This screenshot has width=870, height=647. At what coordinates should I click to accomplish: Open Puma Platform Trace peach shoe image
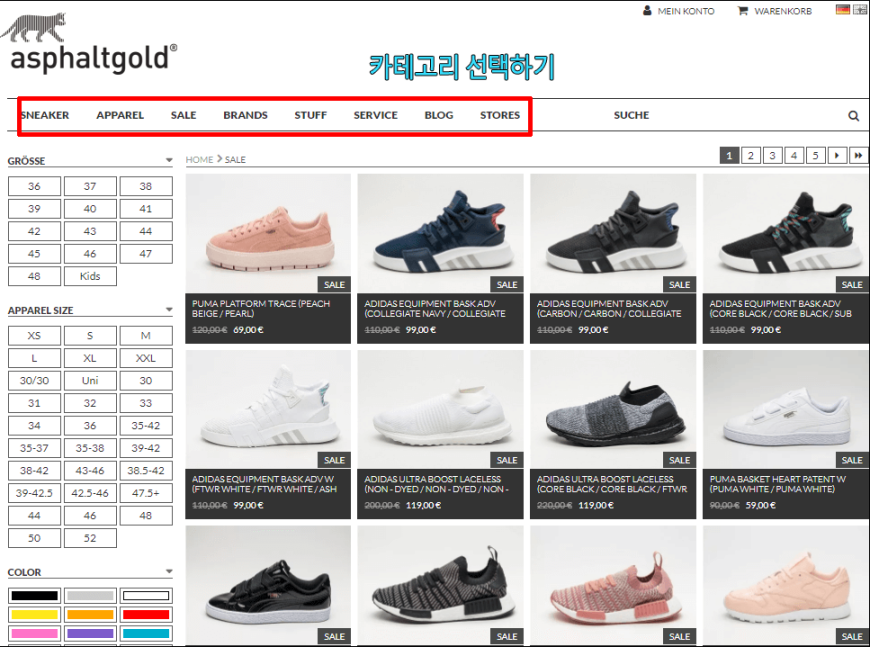[x=268, y=233]
